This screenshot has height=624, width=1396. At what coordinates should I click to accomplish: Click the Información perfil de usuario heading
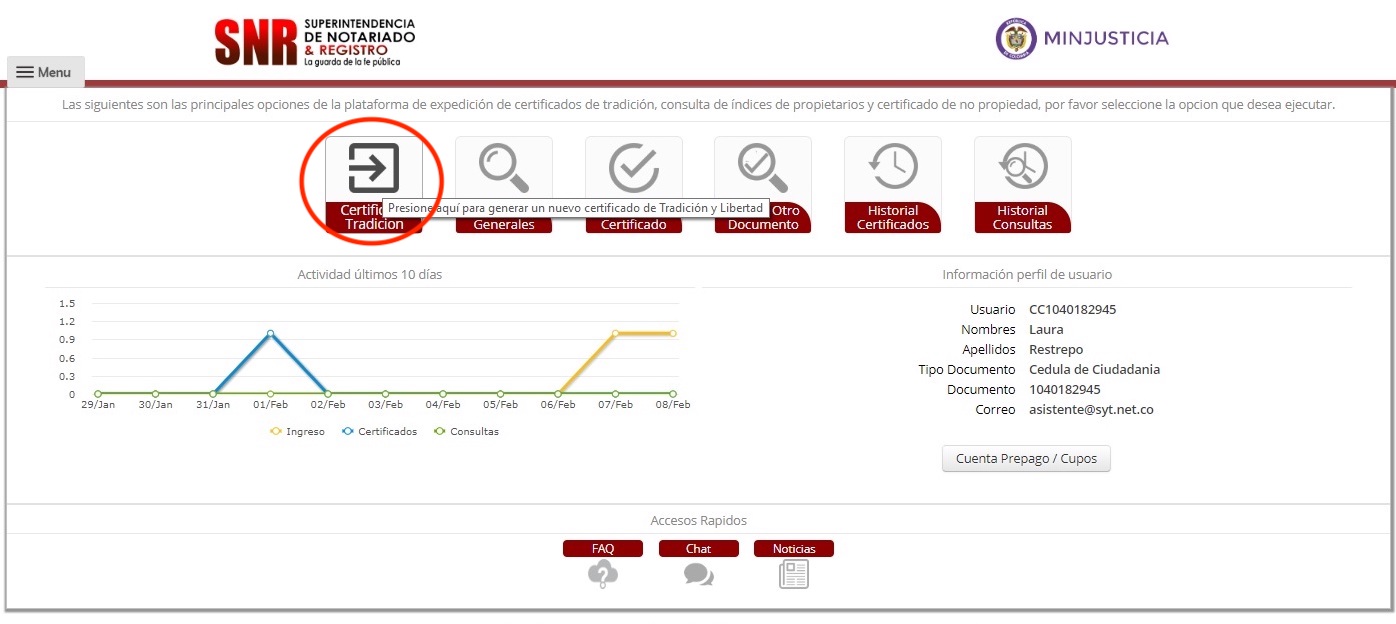(x=1027, y=274)
